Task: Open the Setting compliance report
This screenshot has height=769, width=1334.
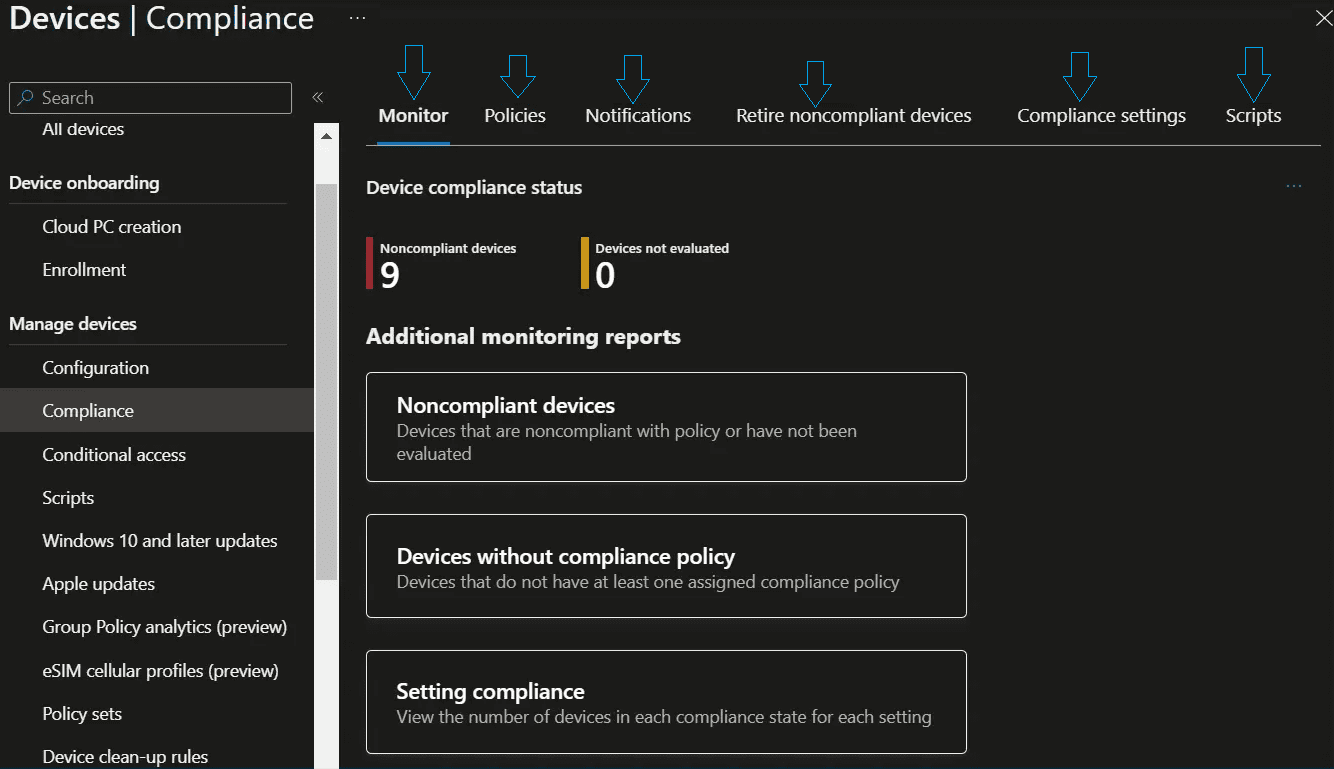Action: pyautogui.click(x=666, y=701)
